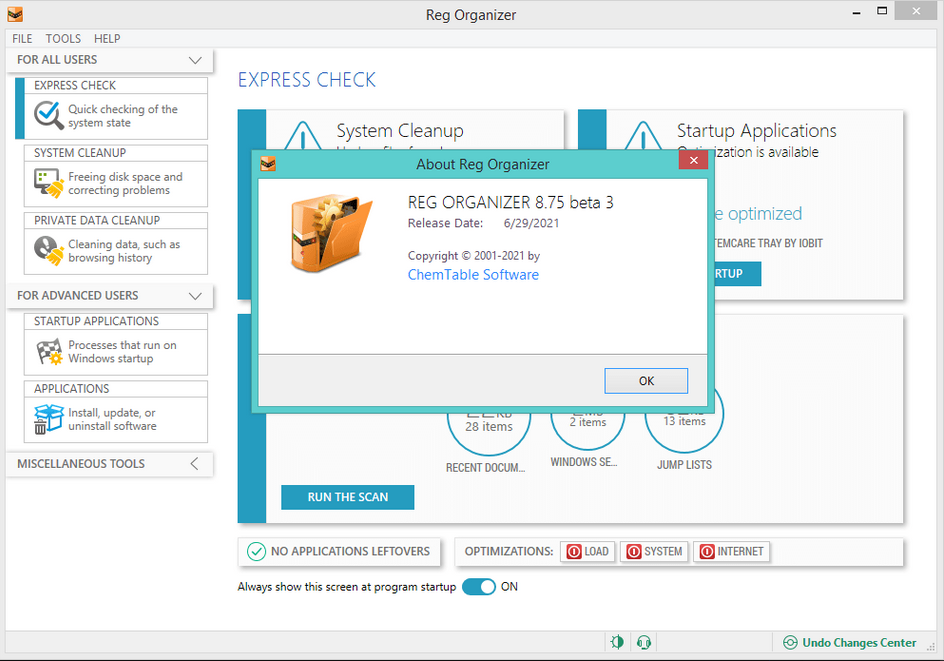Click the Private Data Cleanup icon

[48, 250]
